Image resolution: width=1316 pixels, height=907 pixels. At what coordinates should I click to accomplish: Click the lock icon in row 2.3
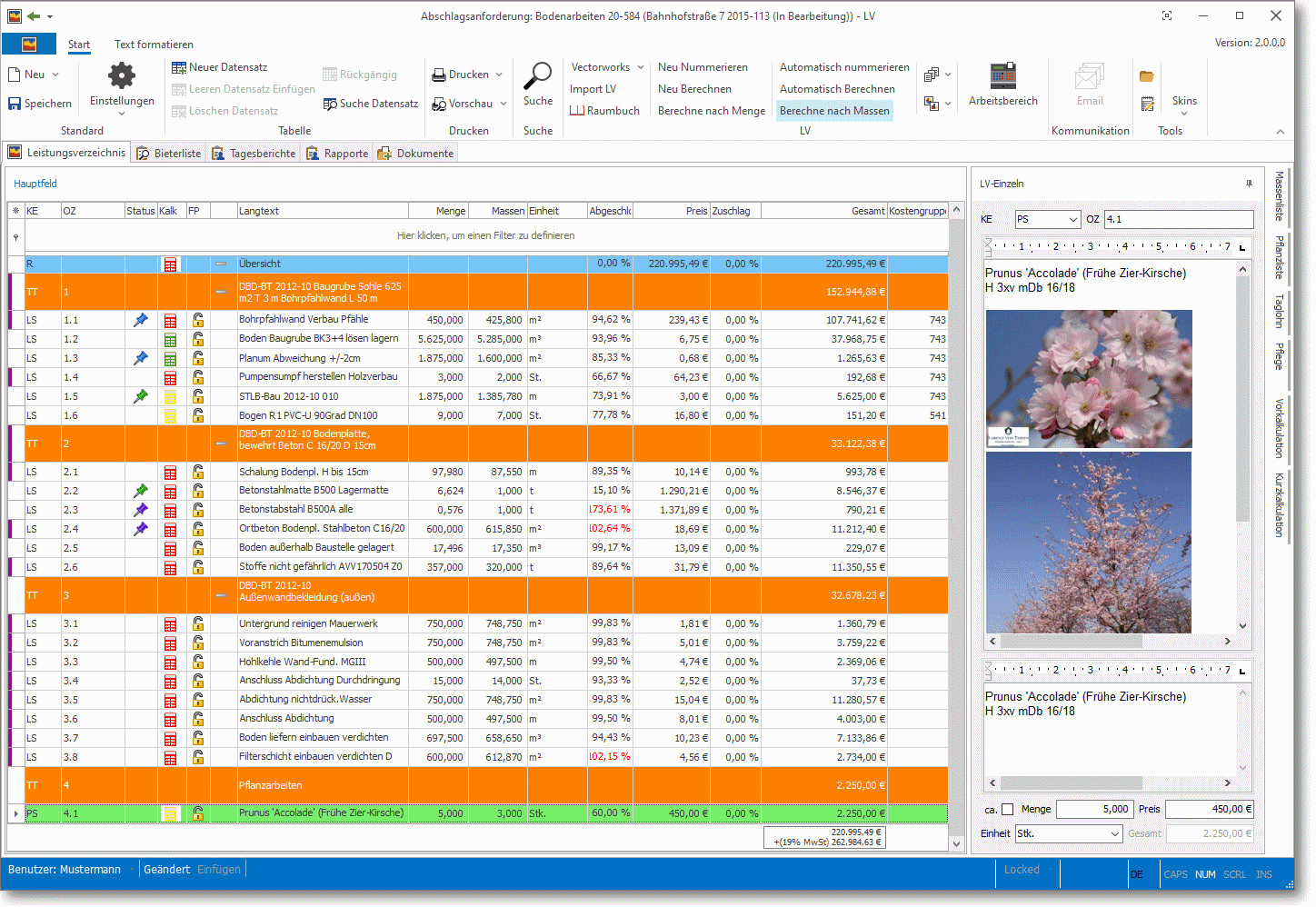tap(198, 510)
